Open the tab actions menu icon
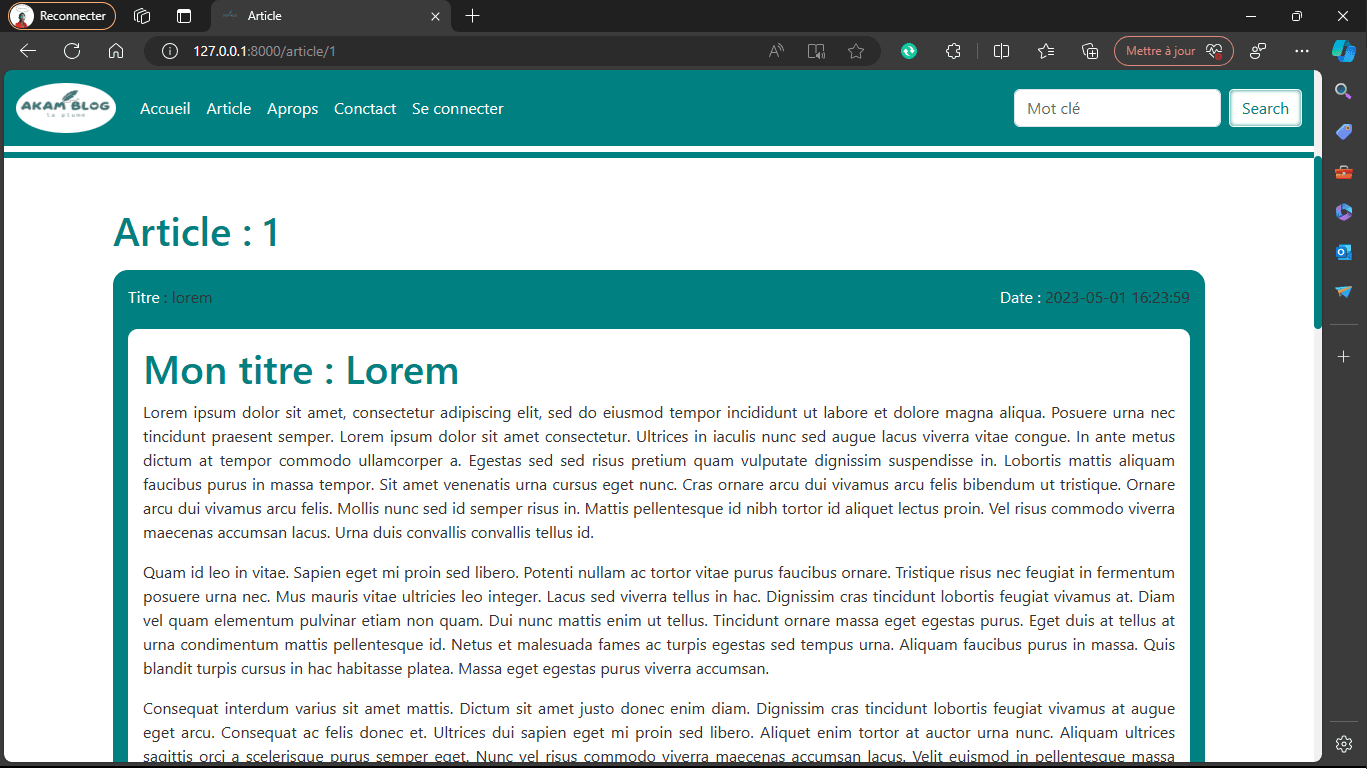 tap(142, 16)
